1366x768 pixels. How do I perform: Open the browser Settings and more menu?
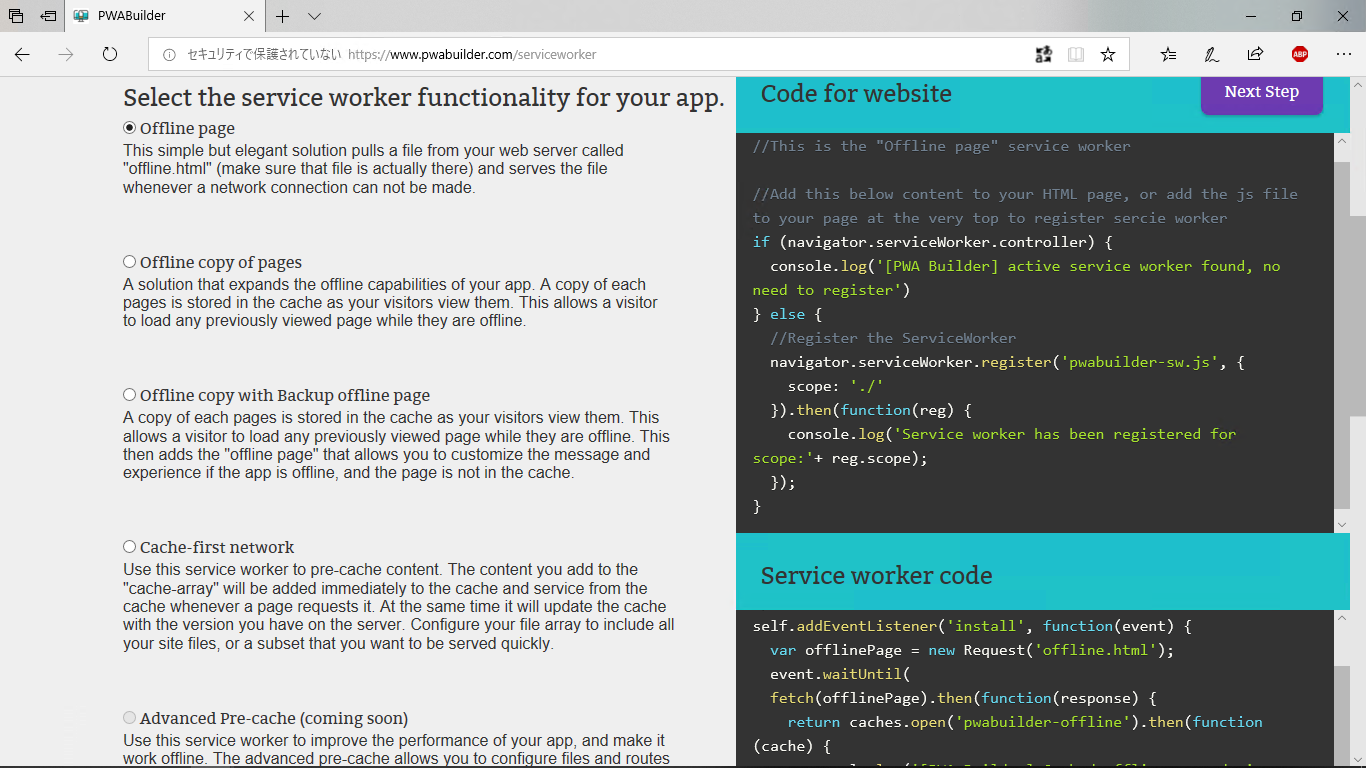[1343, 55]
